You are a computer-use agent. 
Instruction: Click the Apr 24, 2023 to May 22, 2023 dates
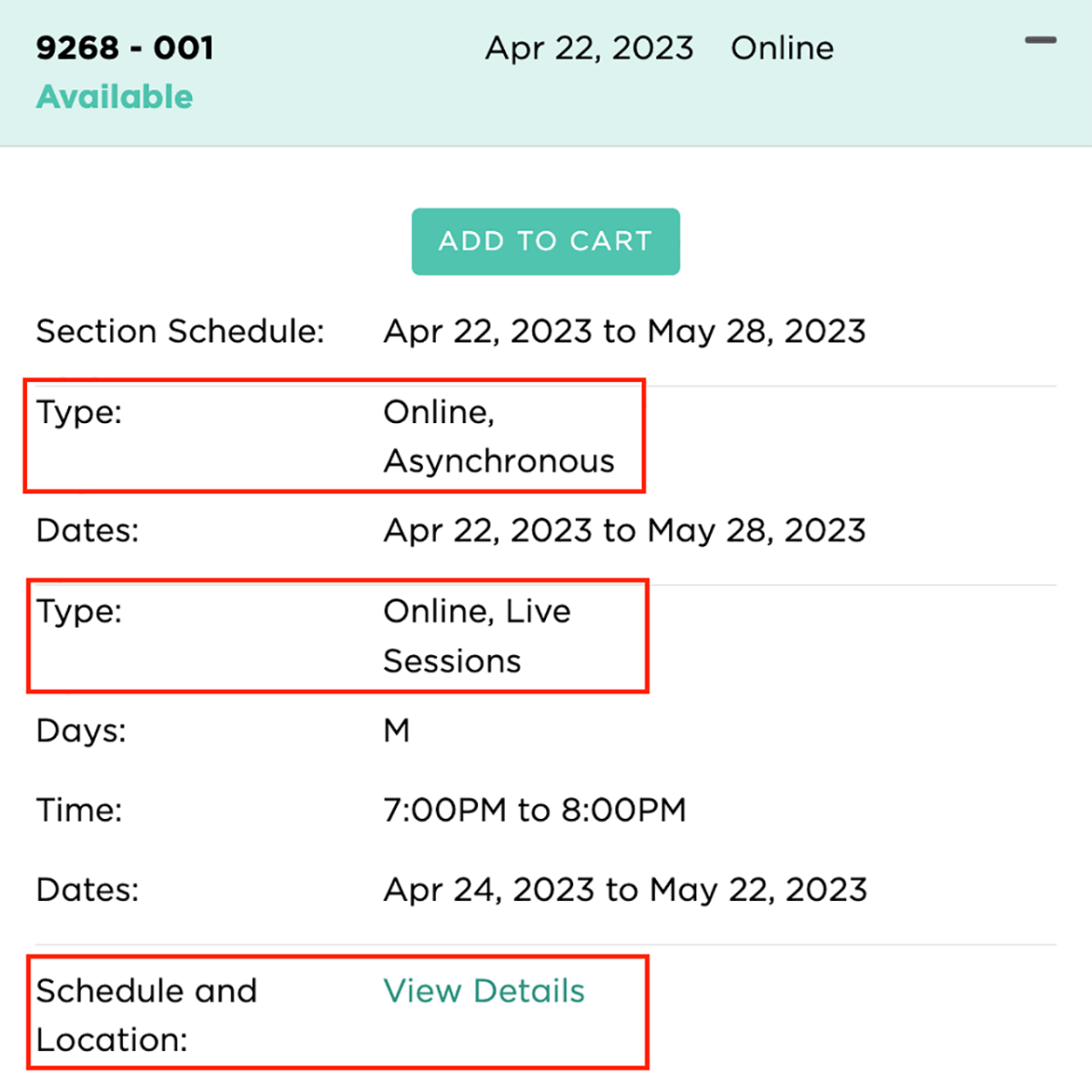[625, 890]
